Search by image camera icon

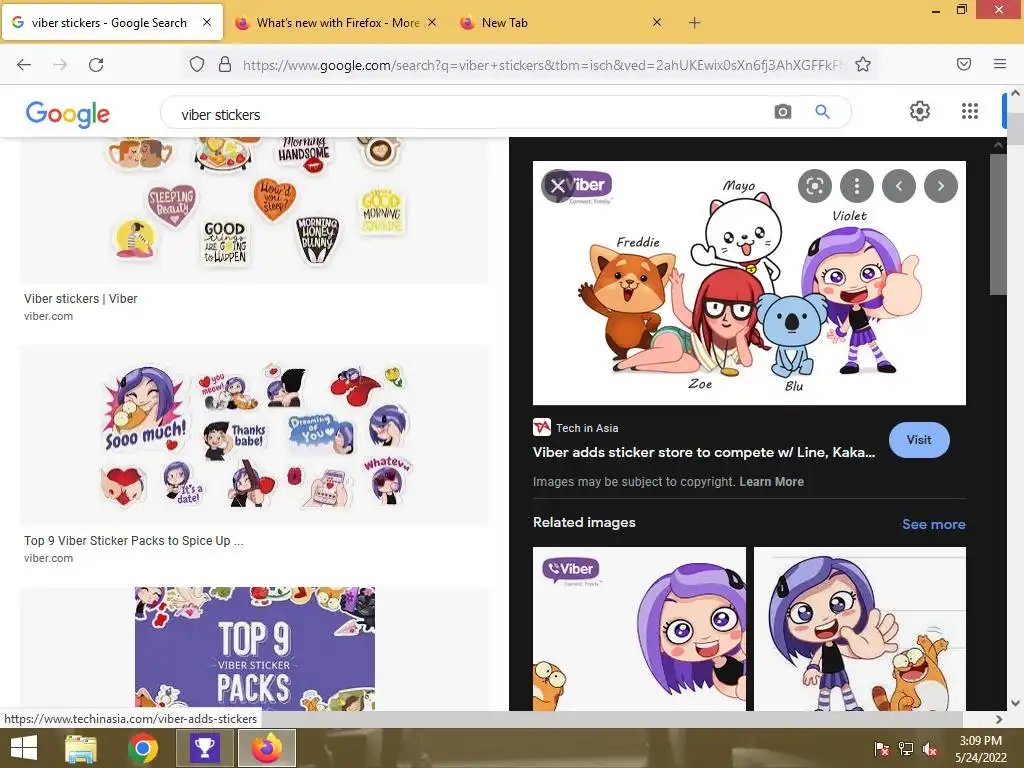[782, 112]
